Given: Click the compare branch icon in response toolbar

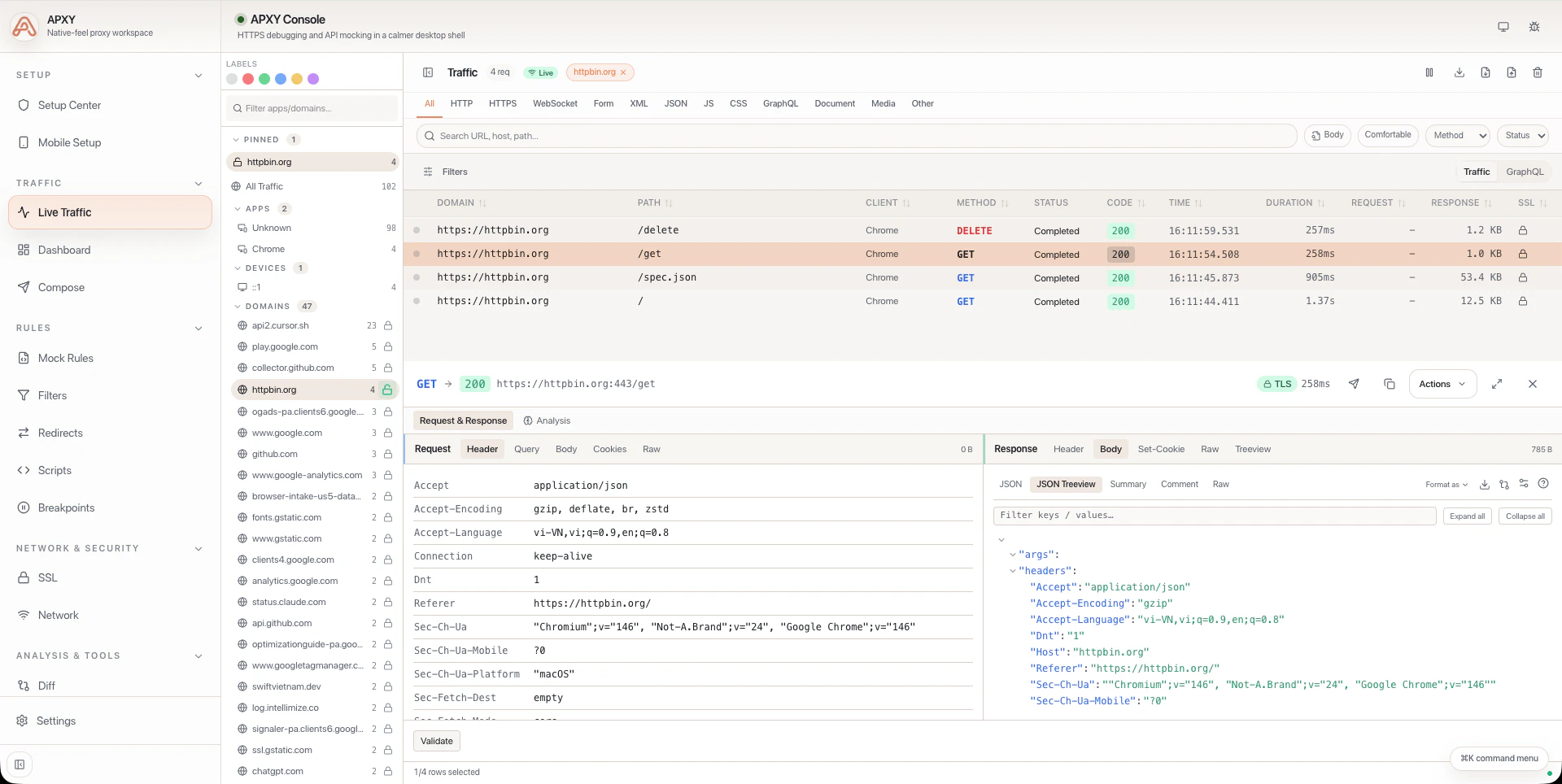Looking at the screenshot, I should [1504, 484].
